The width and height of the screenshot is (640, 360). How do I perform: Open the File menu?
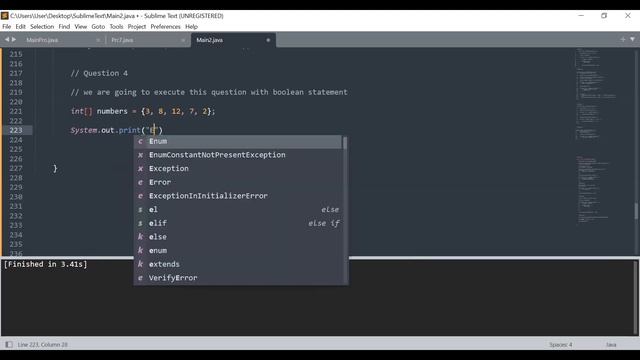coord(7,27)
